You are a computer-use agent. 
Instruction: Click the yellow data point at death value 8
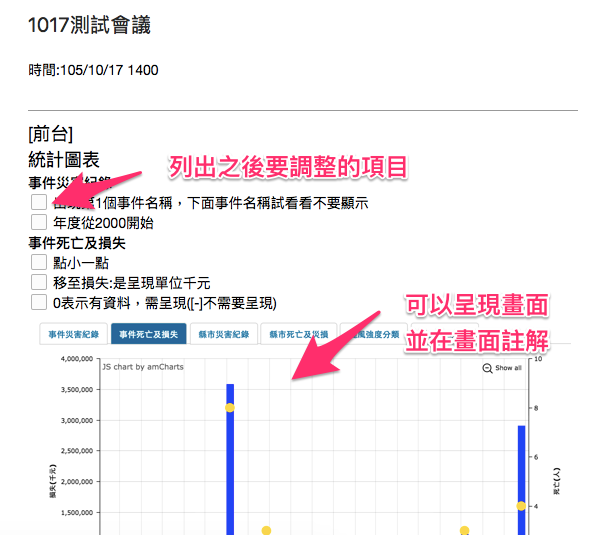(230, 408)
